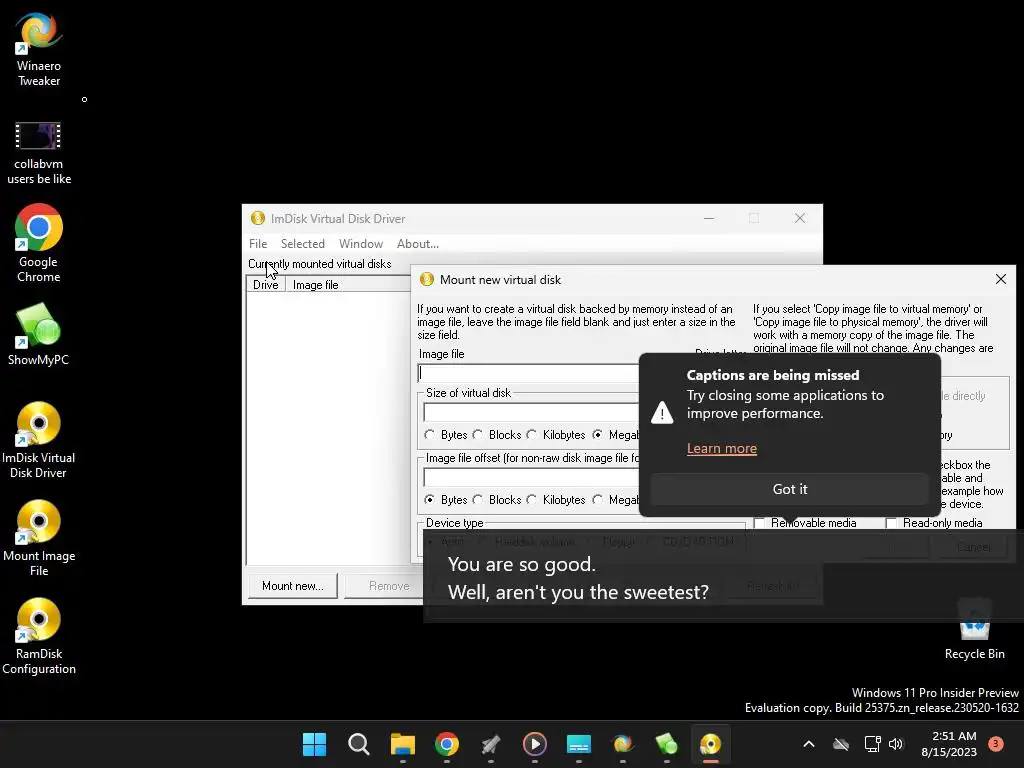Viewport: 1024px width, 768px height.
Task: Click the rocket-shaped taskbar app icon
Action: click(x=491, y=744)
